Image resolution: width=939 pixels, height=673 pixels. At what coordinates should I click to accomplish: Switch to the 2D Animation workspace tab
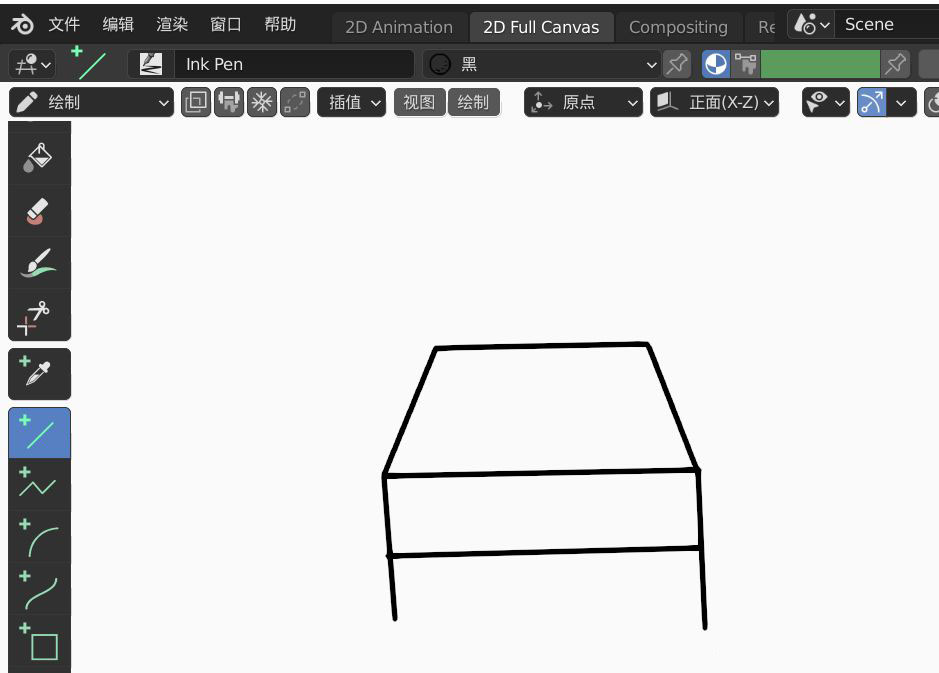pyautogui.click(x=397, y=27)
